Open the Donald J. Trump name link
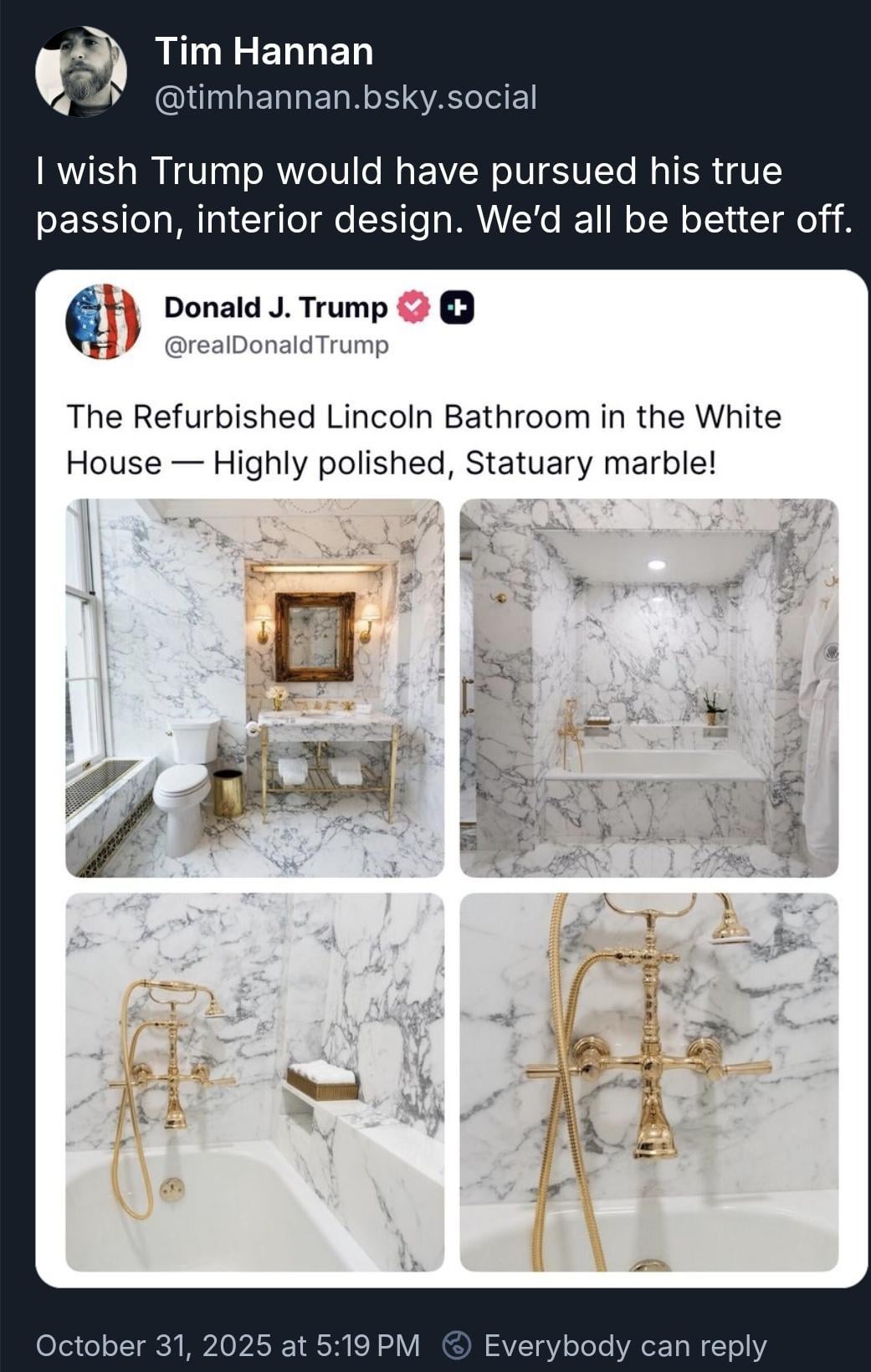871x1372 pixels. (276, 307)
